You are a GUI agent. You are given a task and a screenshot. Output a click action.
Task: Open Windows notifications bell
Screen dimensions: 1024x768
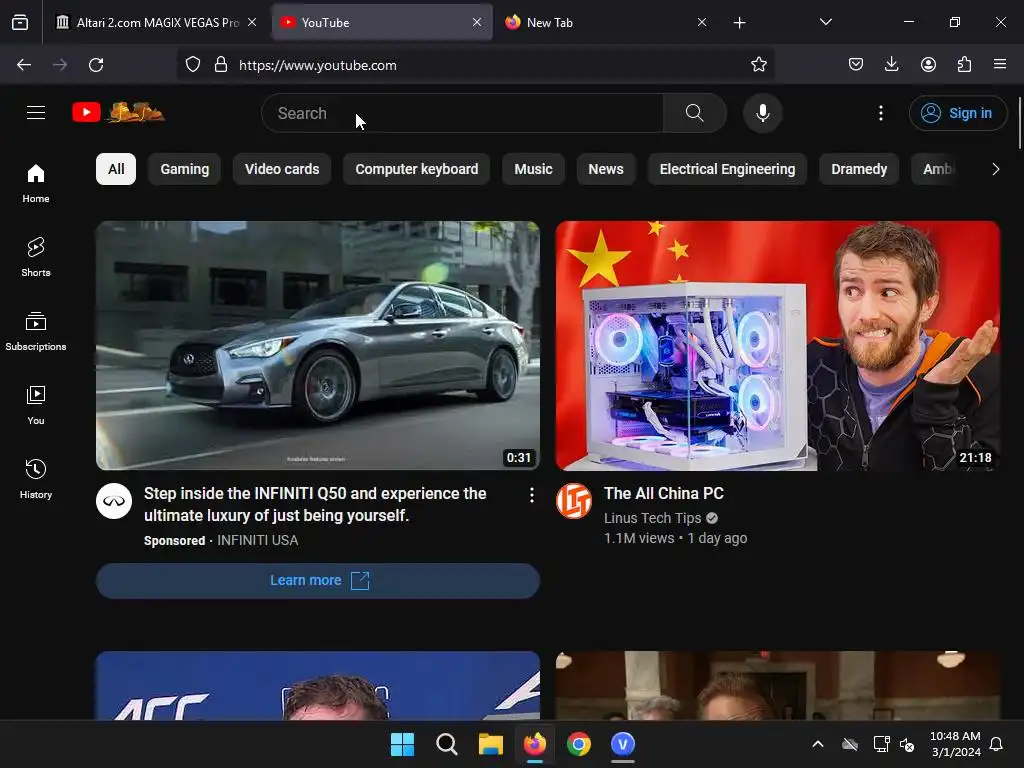pos(996,744)
